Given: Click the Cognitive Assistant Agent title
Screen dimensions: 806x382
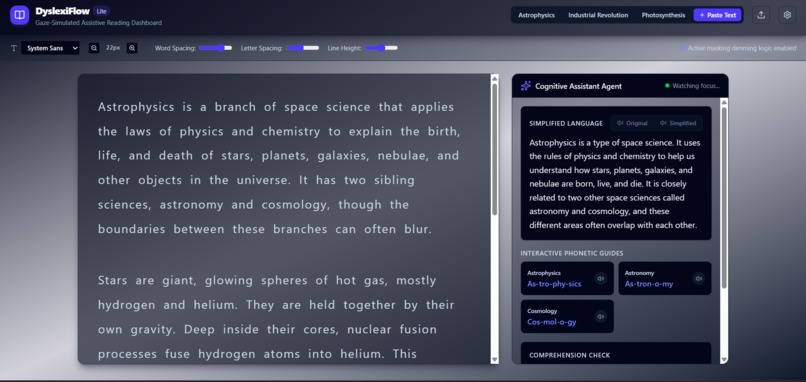Looking at the screenshot, I should pyautogui.click(x=578, y=86).
